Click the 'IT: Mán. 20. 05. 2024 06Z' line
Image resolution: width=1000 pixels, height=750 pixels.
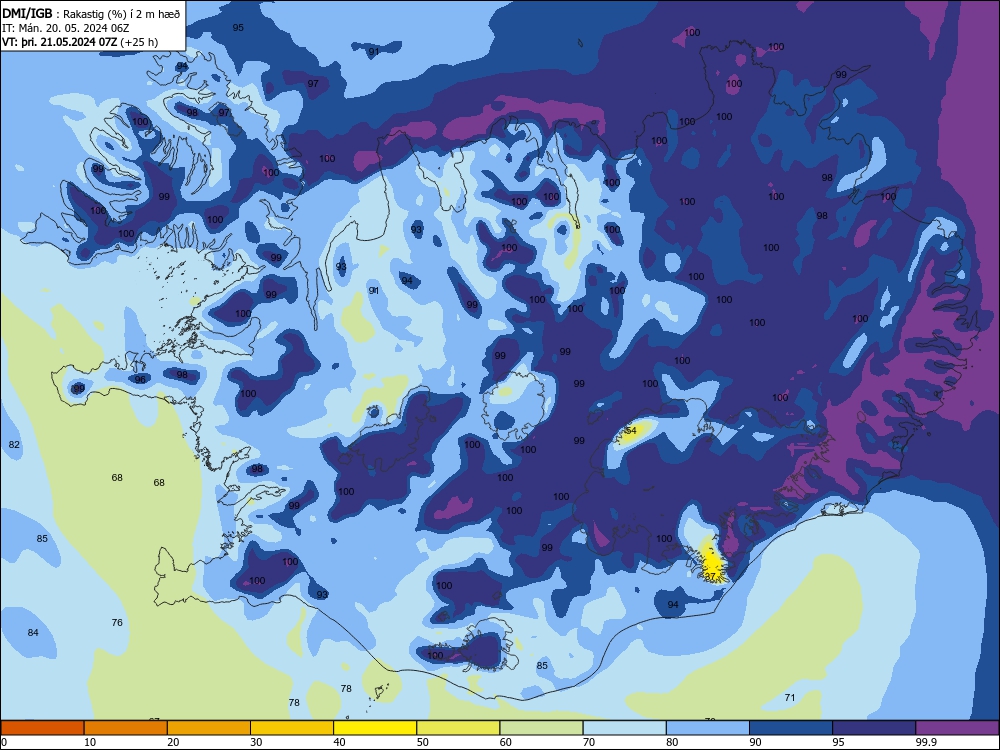(x=66, y=28)
